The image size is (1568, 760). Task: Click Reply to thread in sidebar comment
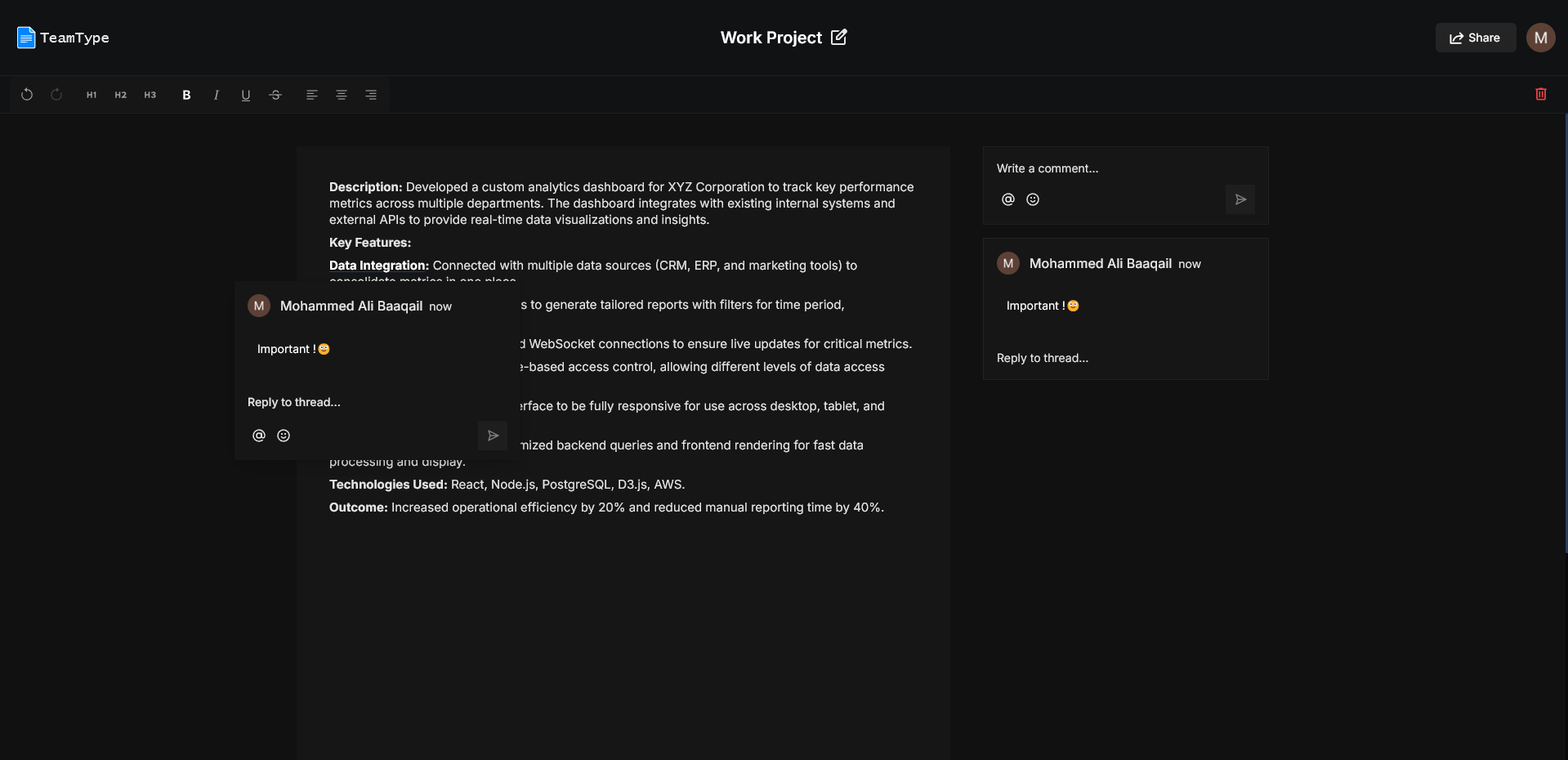click(1043, 358)
